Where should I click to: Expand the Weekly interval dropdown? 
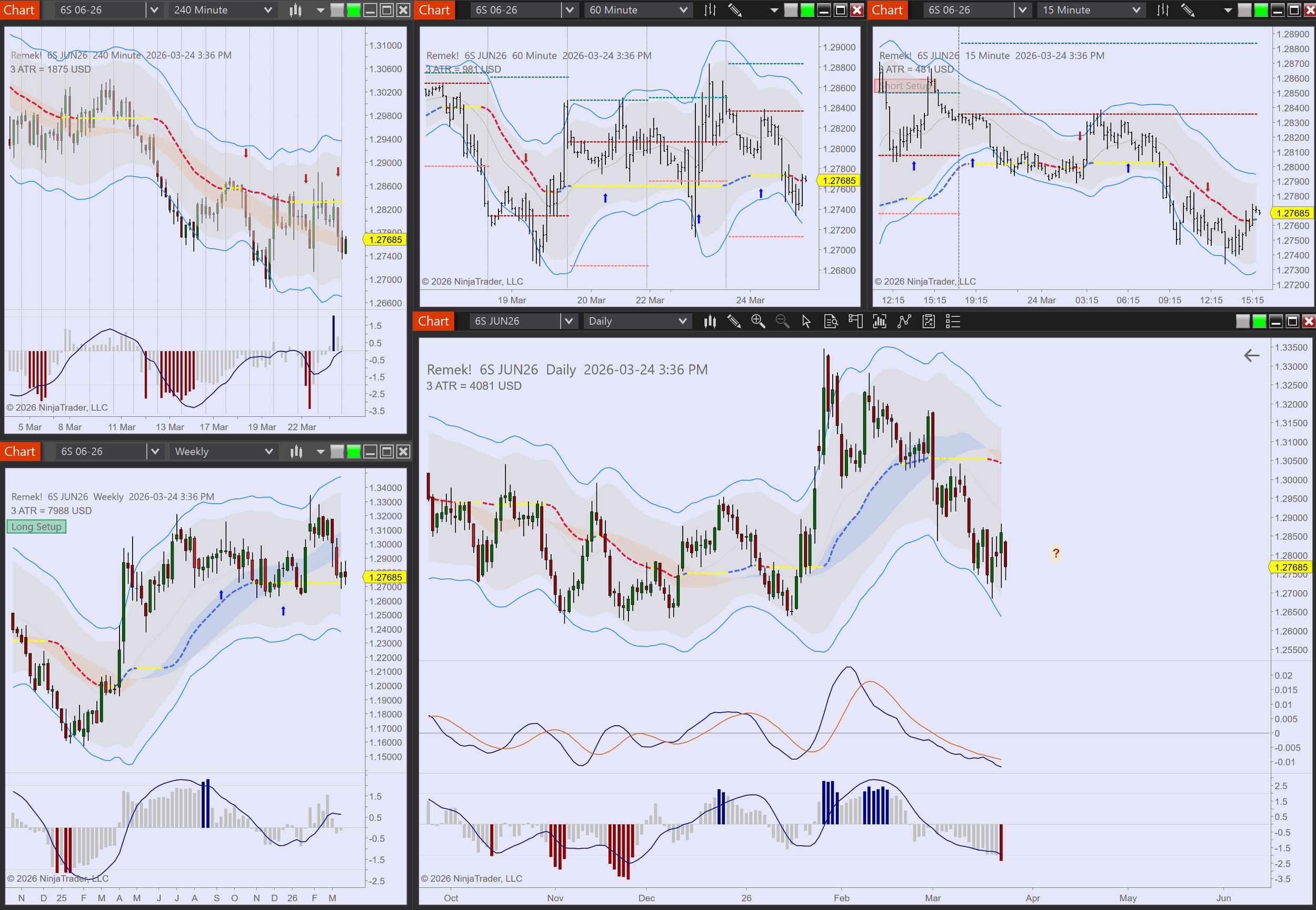268,452
